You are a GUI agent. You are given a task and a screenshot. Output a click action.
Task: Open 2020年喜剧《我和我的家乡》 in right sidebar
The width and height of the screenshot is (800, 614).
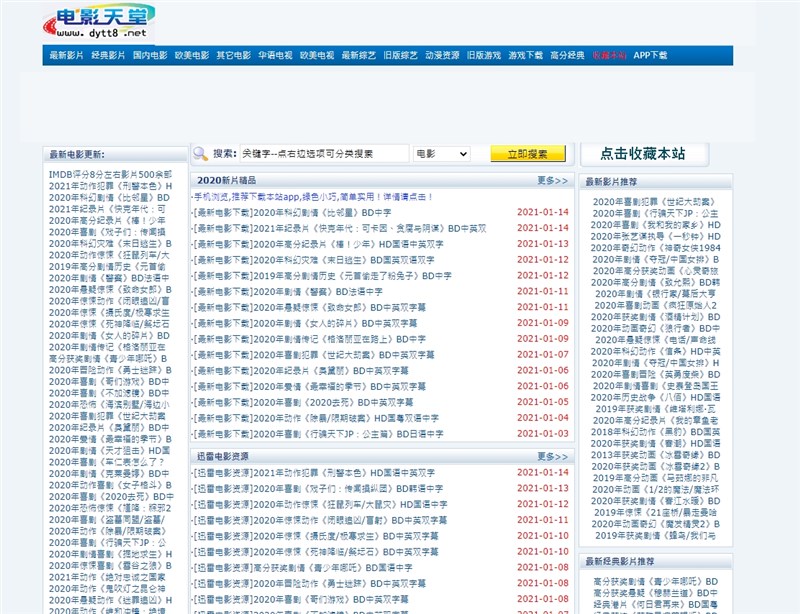[656, 225]
